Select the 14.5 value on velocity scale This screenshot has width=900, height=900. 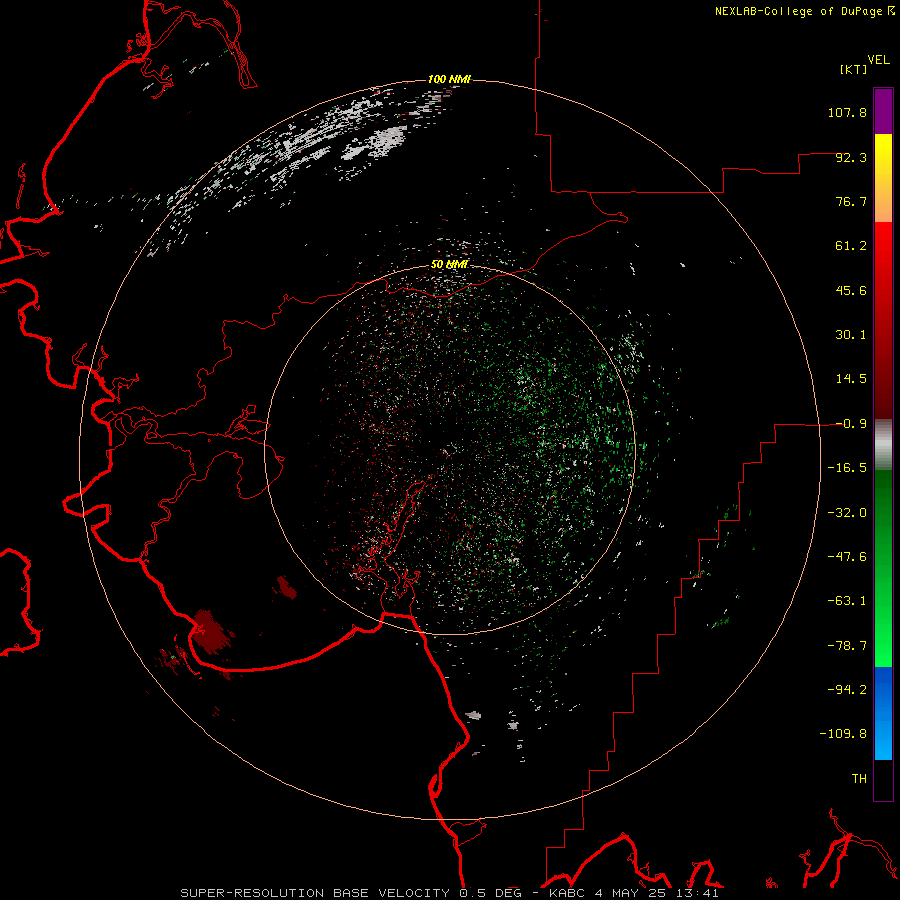(851, 379)
